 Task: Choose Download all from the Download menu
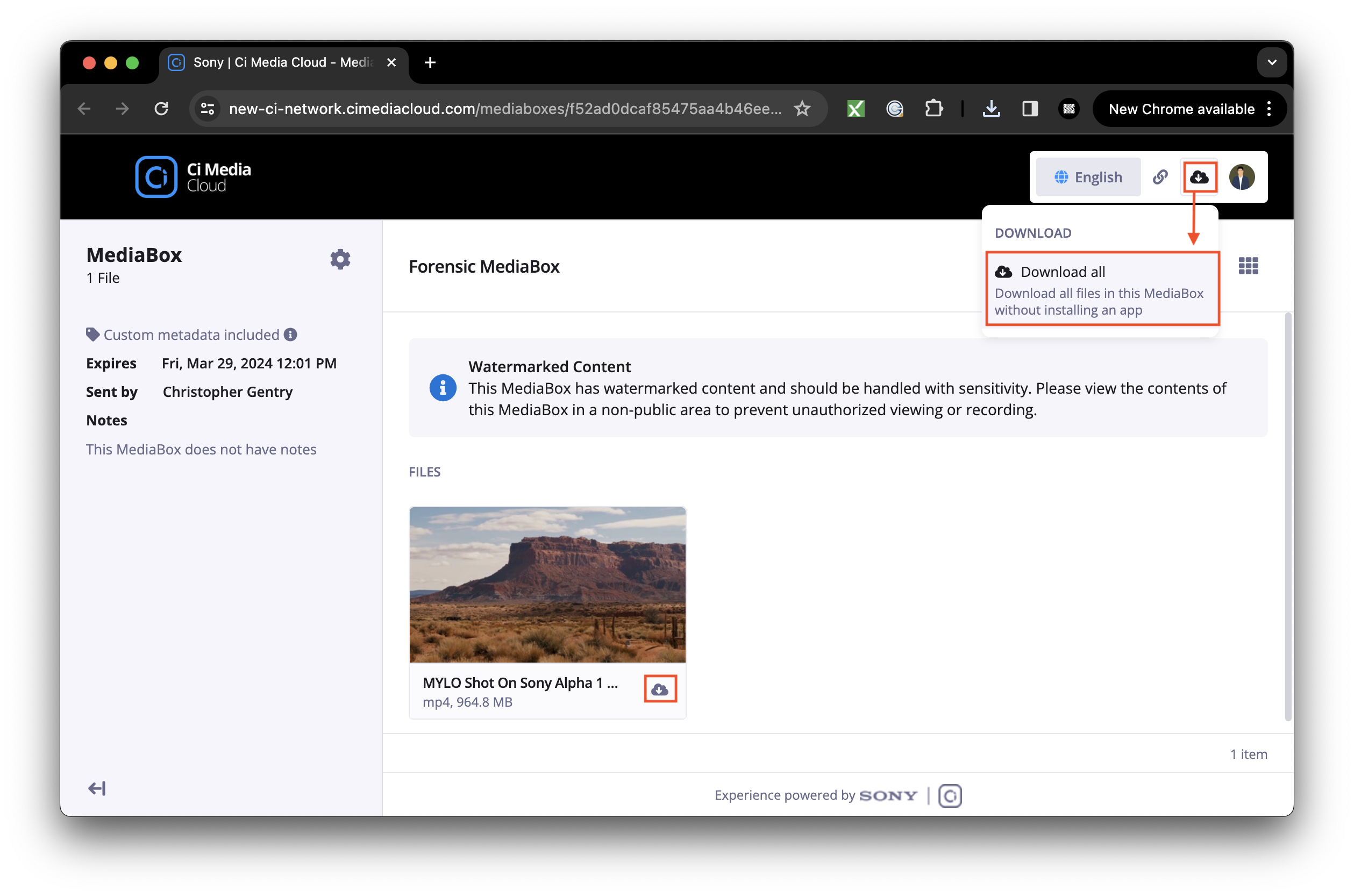(1063, 272)
